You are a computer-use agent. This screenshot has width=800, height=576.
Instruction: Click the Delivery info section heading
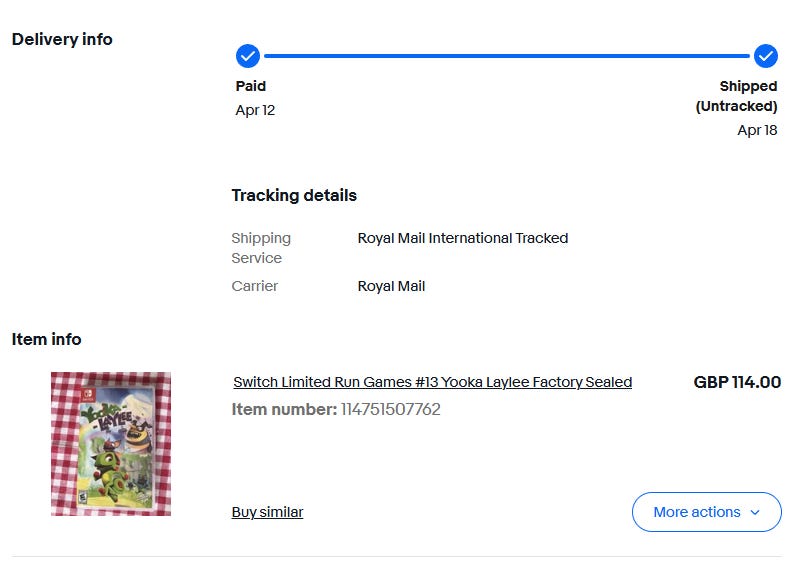click(62, 39)
